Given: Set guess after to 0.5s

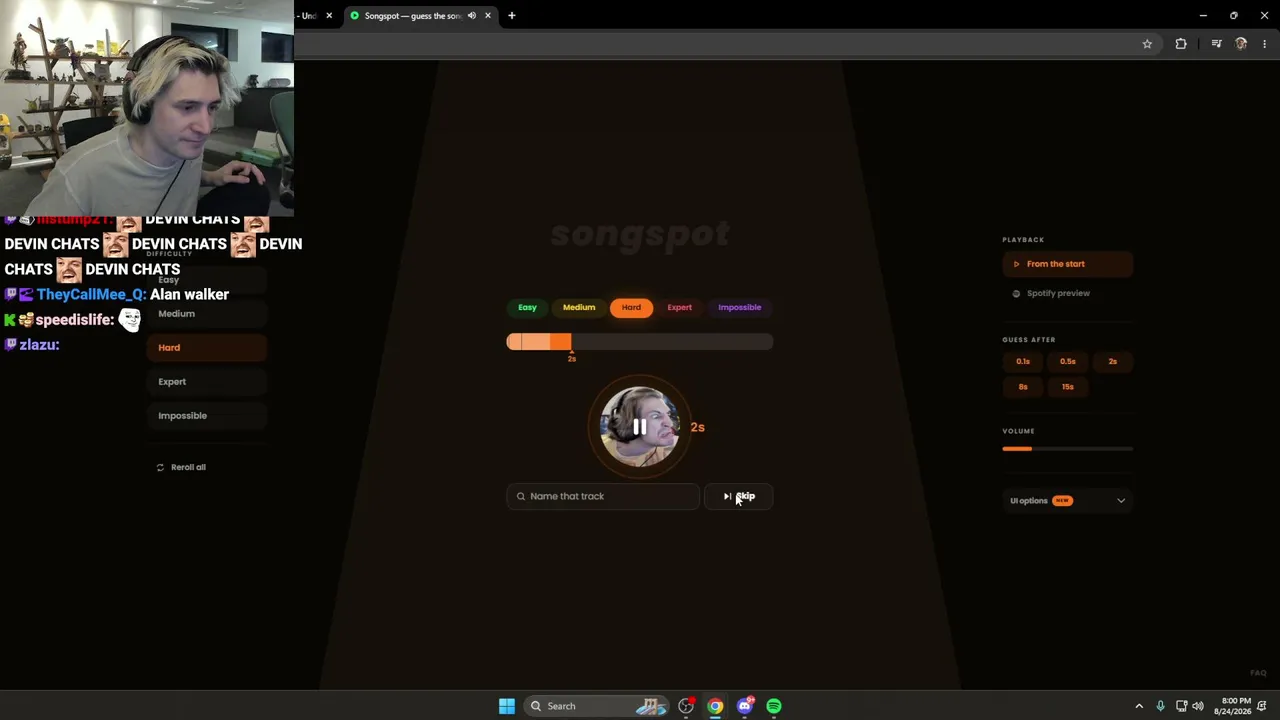Looking at the screenshot, I should pyautogui.click(x=1068, y=361).
